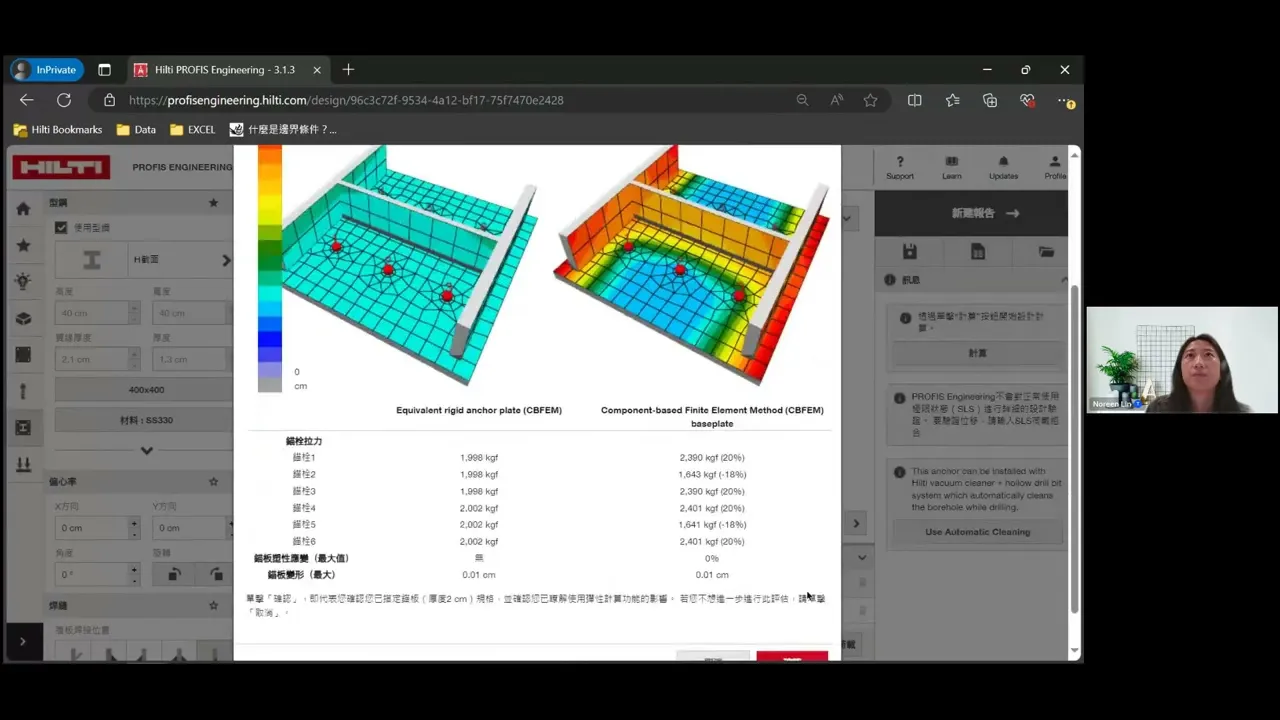Open the Favorites star in left sidebar
1280x720 pixels.
pos(23,245)
